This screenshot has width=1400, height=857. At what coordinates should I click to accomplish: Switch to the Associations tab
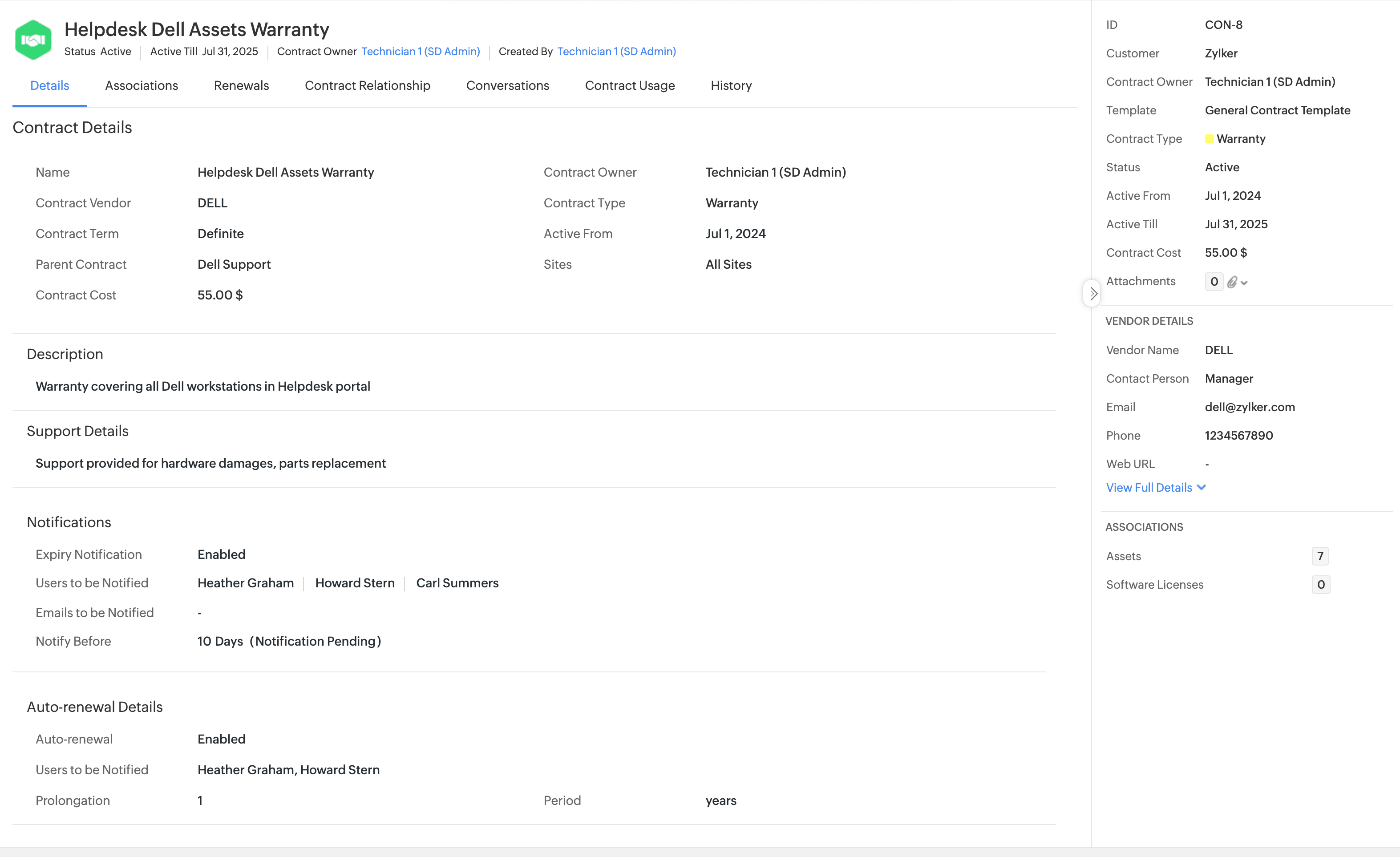(142, 85)
